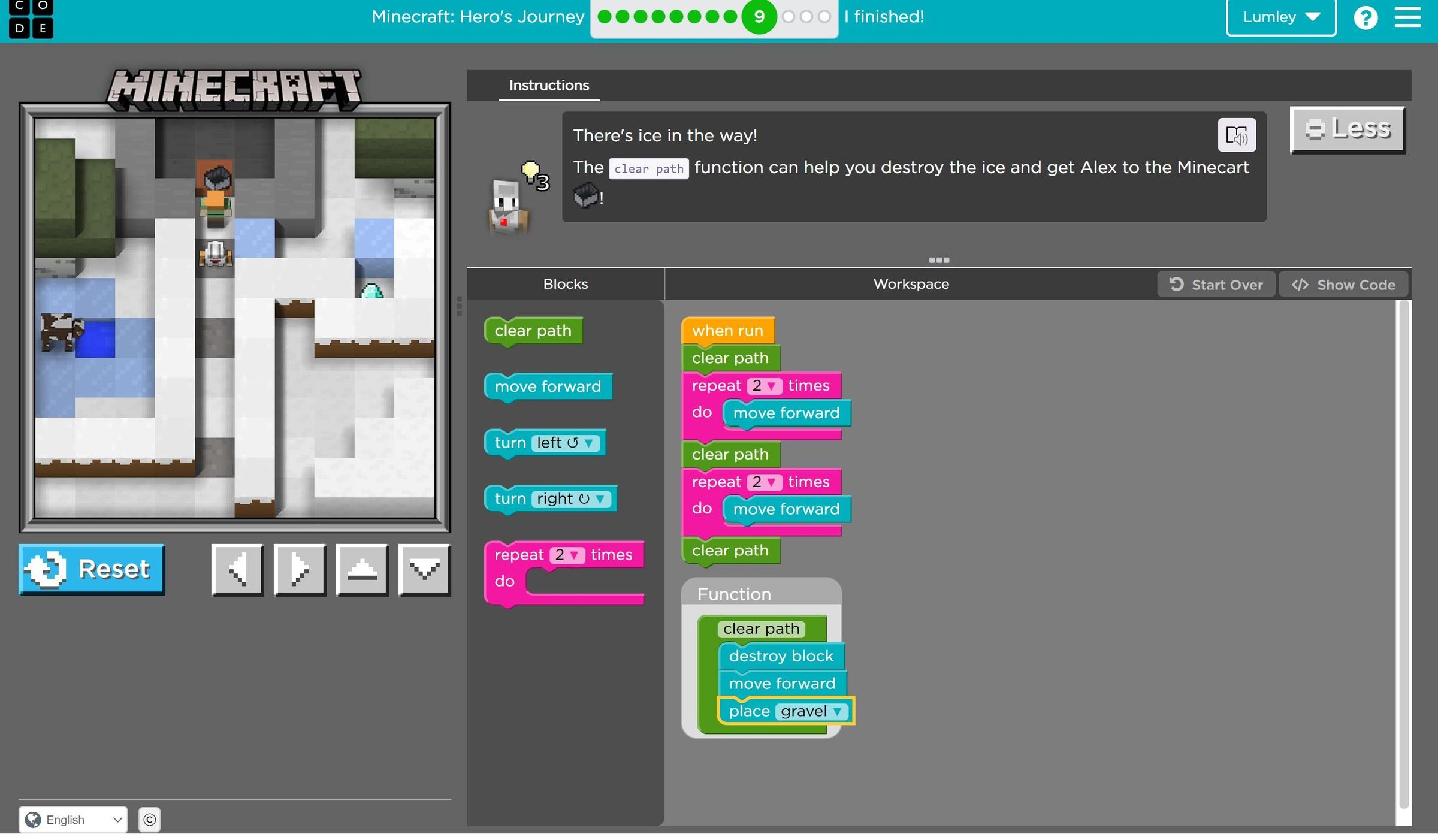Open the help question mark icon
Image resolution: width=1438 pixels, height=840 pixels.
(1367, 17)
